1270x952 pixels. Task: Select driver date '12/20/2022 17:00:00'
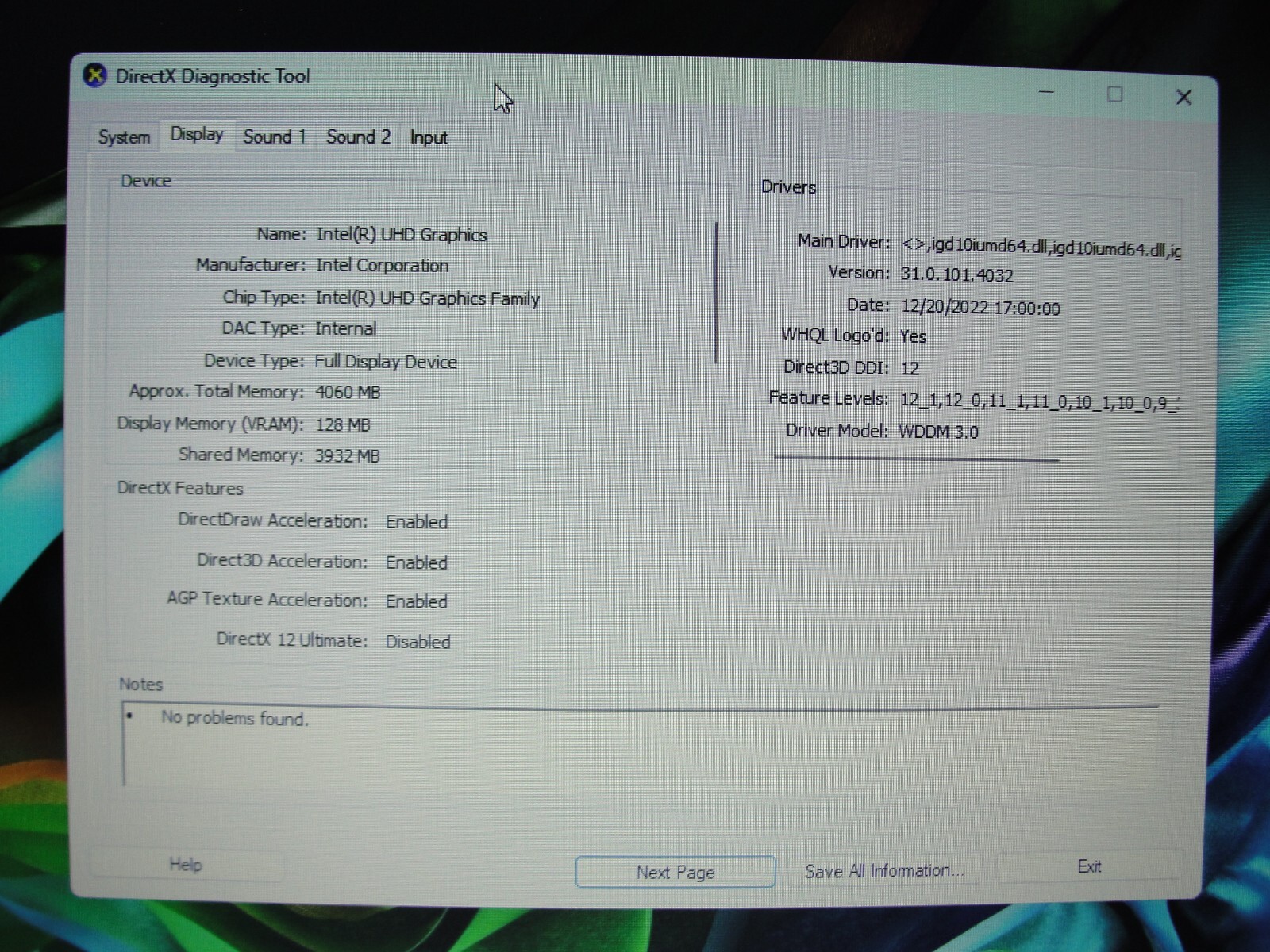[980, 308]
